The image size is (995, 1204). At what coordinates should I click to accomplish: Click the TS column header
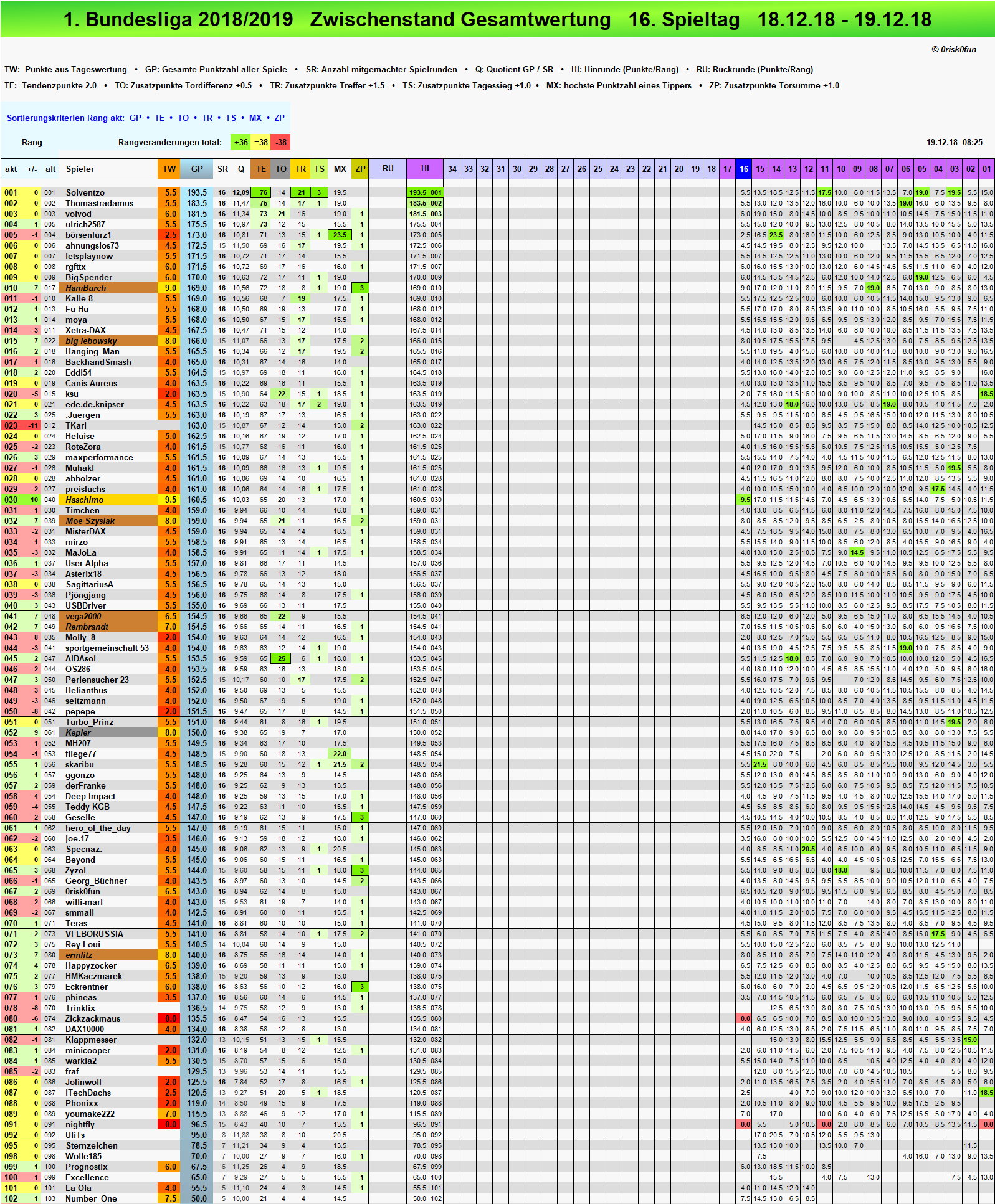[x=319, y=169]
